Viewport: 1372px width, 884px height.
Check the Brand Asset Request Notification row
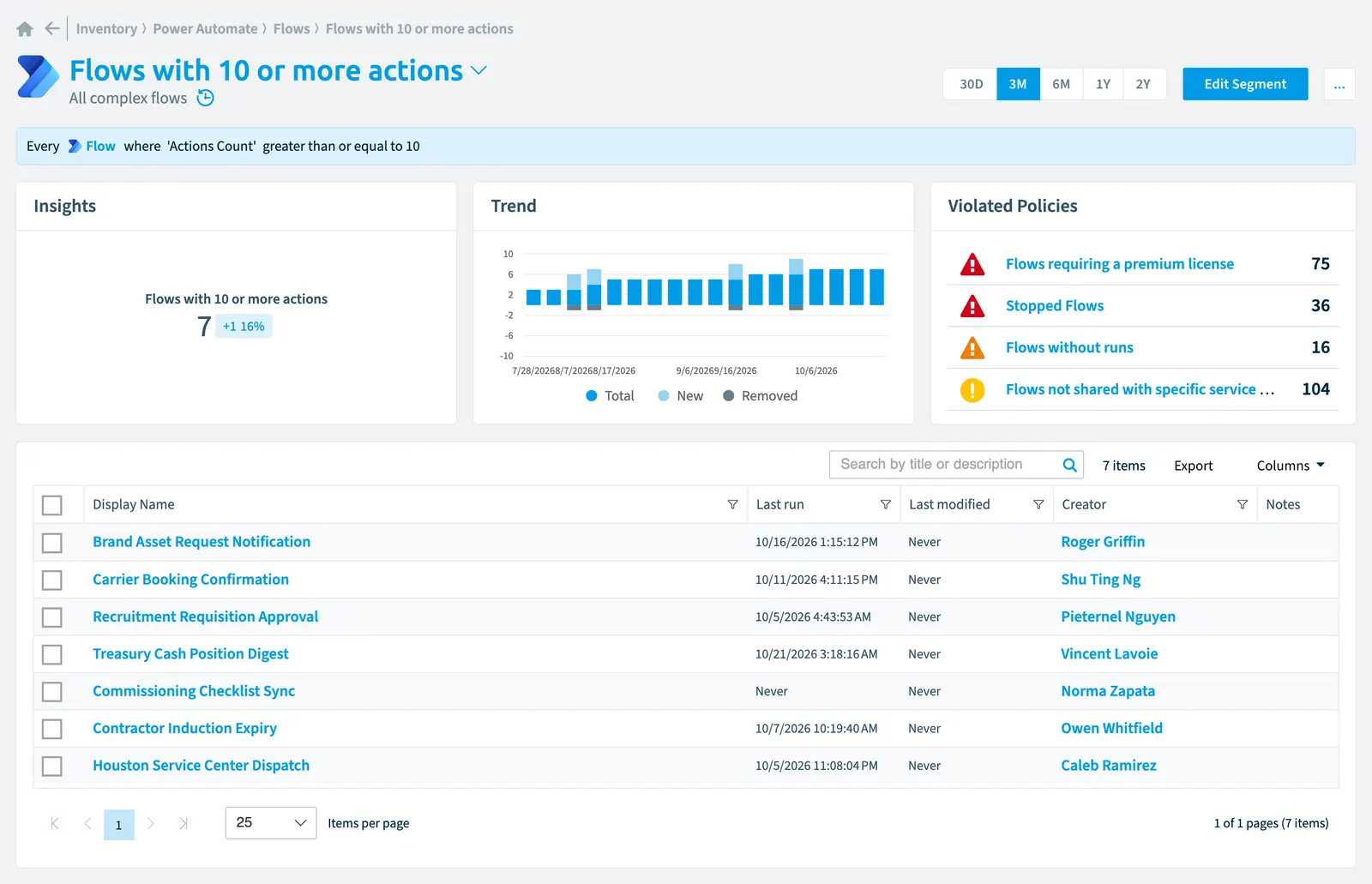point(52,543)
